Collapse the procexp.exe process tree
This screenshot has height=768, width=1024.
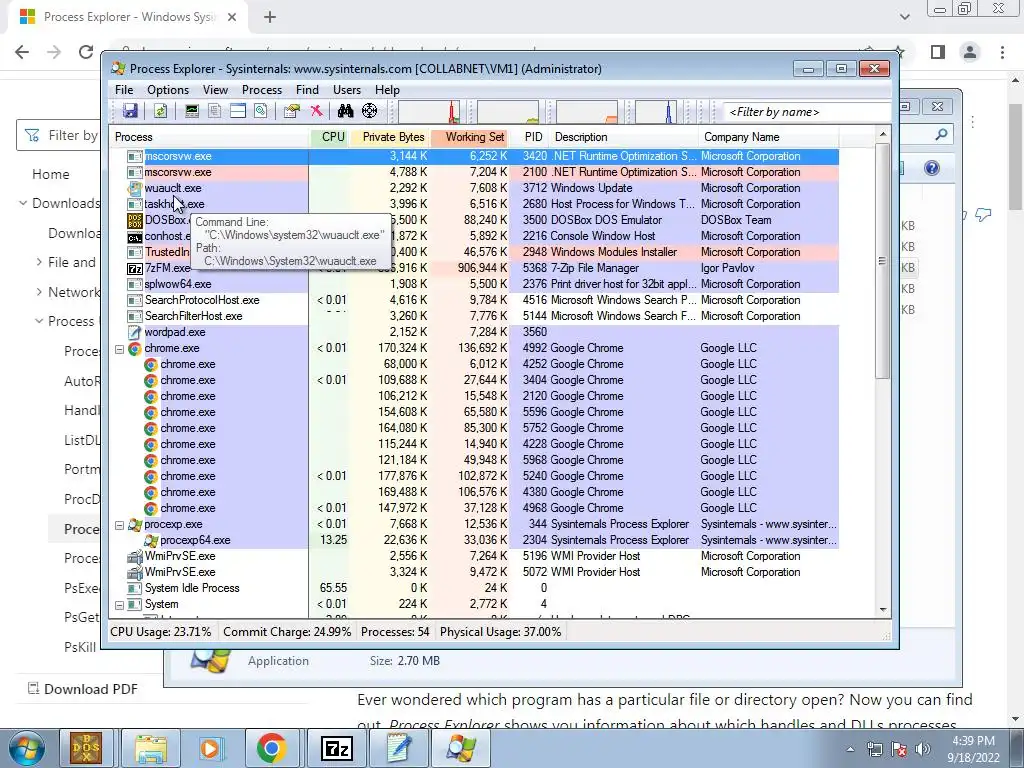120,524
